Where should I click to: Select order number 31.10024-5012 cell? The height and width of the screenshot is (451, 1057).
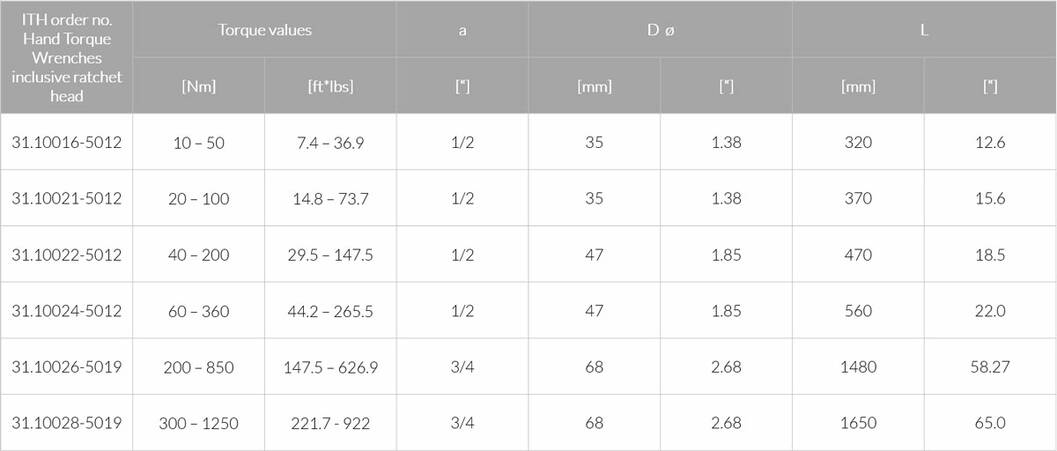point(66,311)
